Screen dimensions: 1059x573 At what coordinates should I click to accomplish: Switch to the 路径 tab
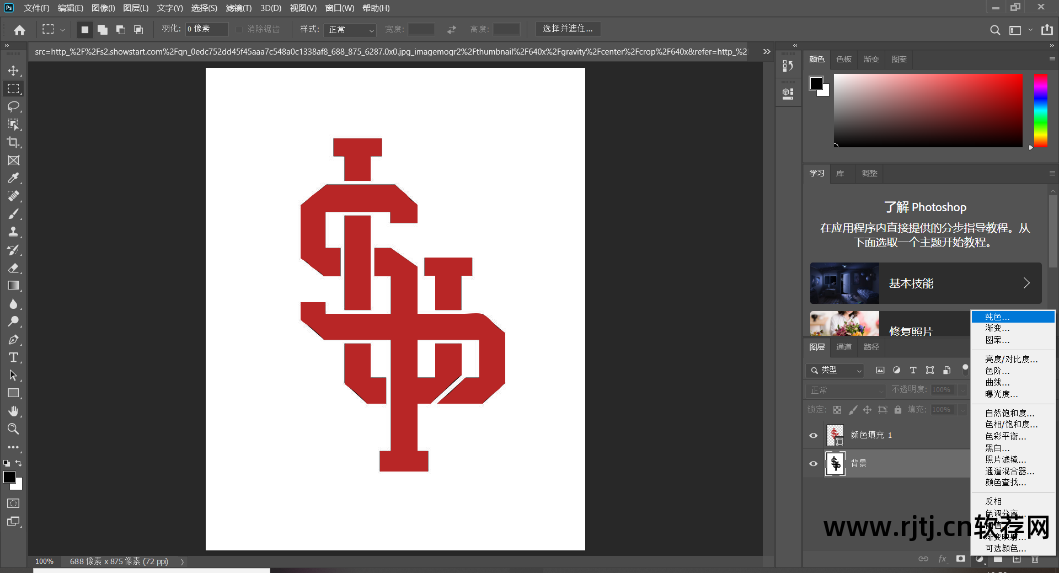[x=871, y=347]
